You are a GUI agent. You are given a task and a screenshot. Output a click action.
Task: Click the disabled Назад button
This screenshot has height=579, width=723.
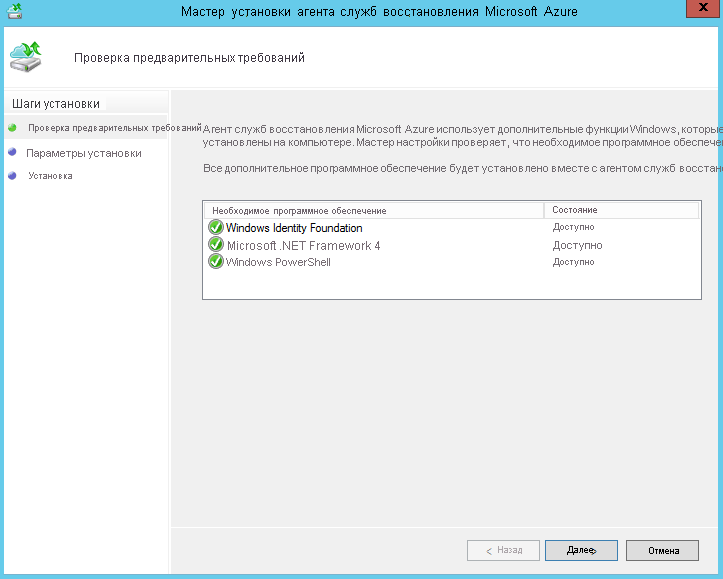503,550
